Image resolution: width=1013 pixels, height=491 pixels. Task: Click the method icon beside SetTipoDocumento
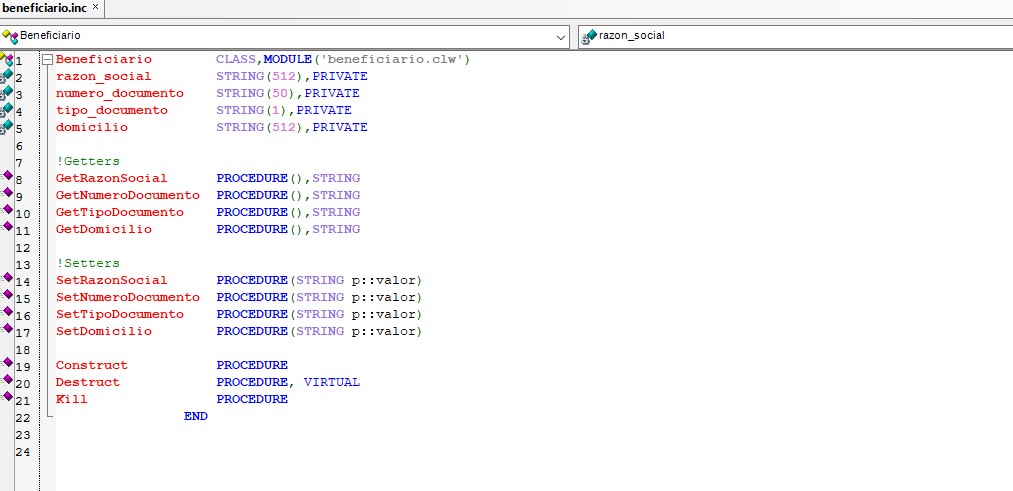tap(7, 313)
